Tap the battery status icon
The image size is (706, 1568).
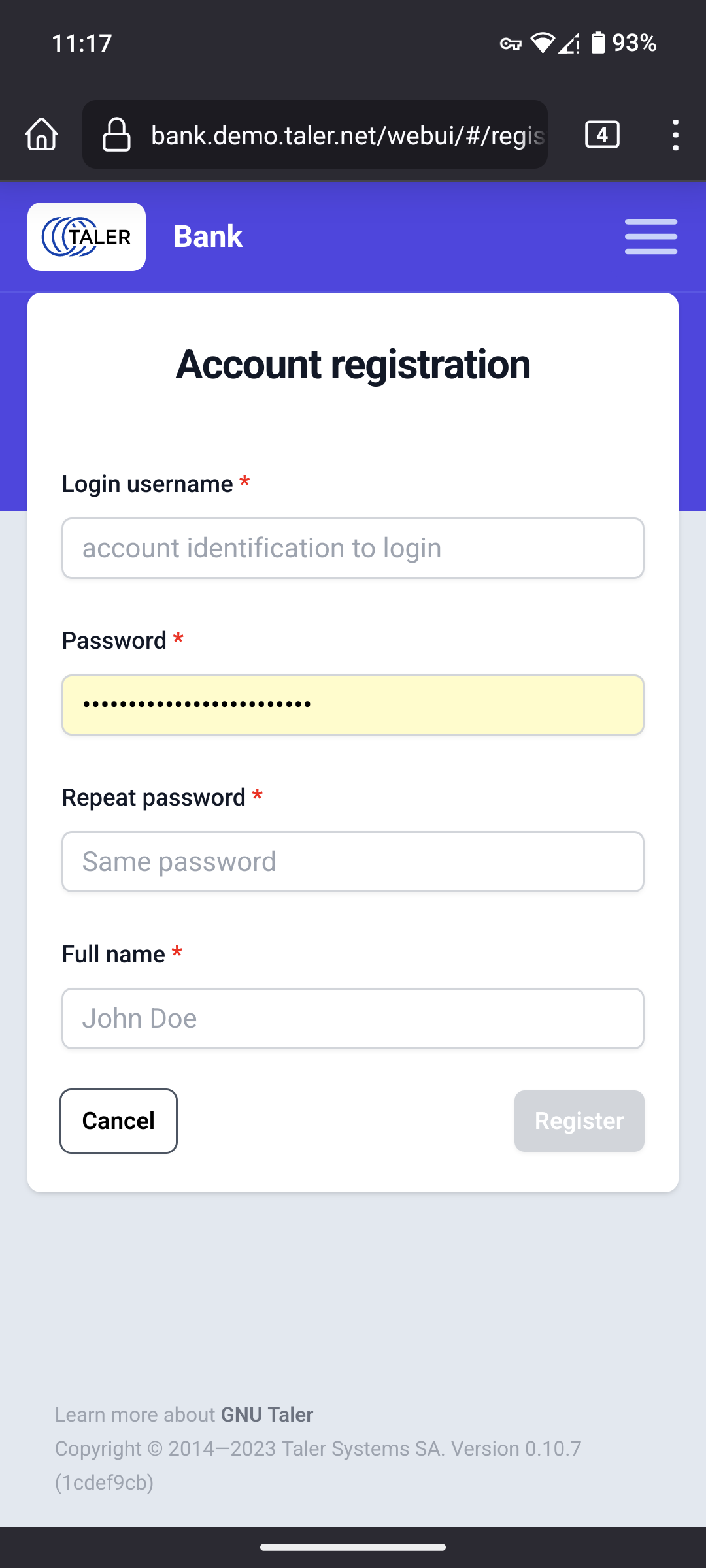click(x=597, y=43)
